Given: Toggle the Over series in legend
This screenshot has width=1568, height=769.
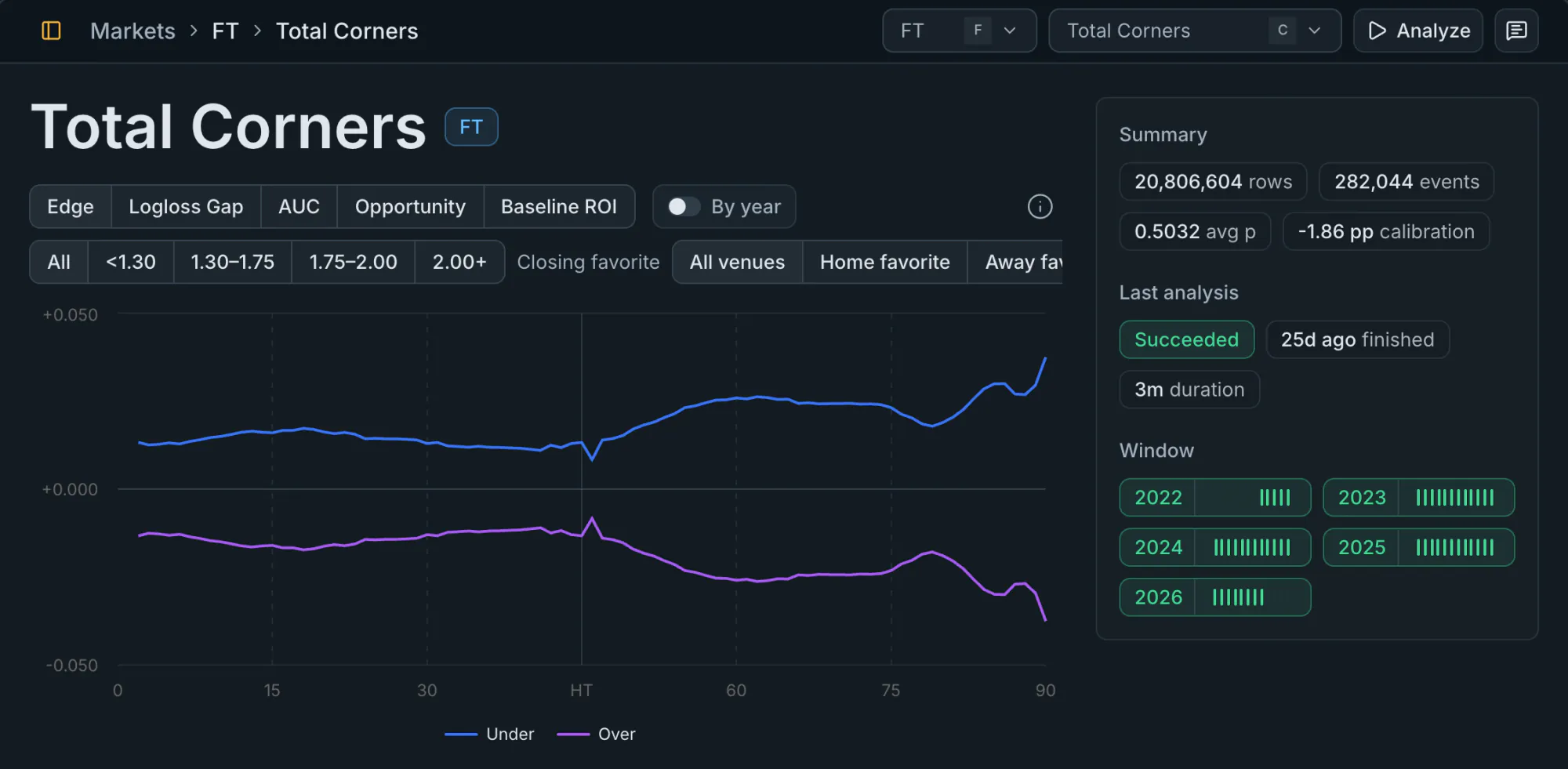Looking at the screenshot, I should click(x=597, y=734).
